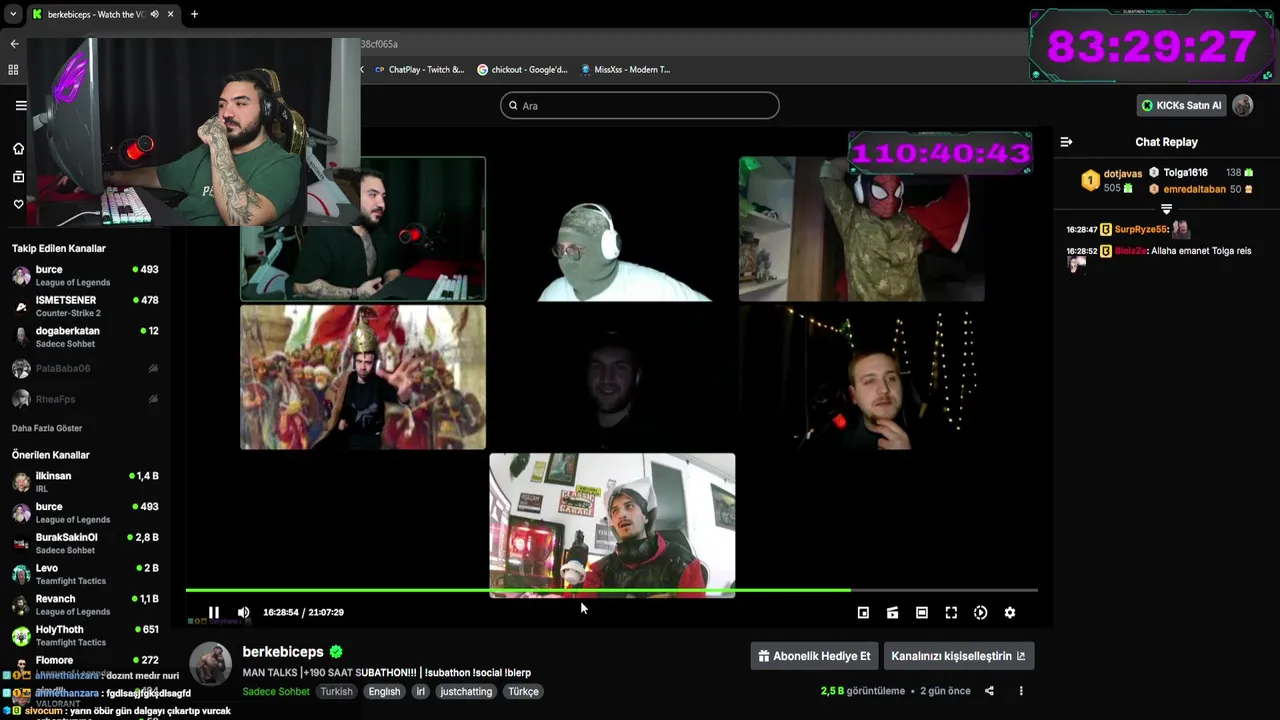Share the video using the share icon
Screen dimensions: 1280x720
tap(989, 691)
